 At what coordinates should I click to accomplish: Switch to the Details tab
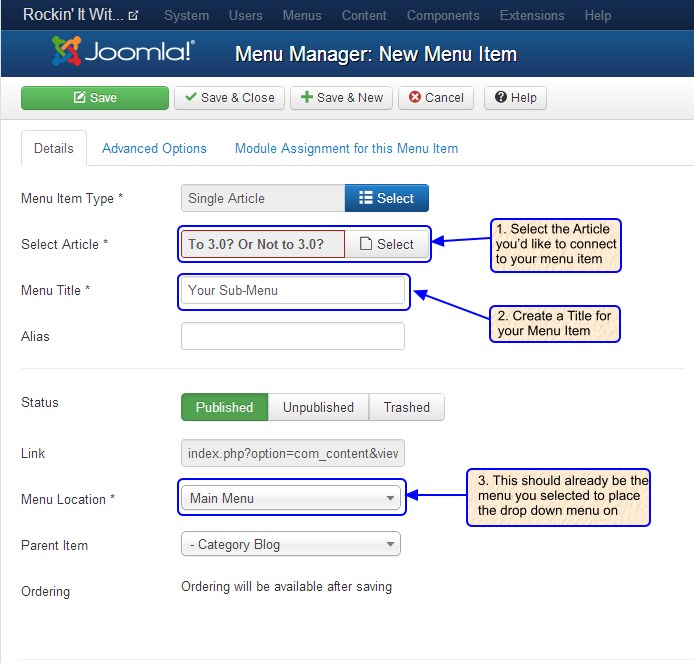tap(54, 148)
